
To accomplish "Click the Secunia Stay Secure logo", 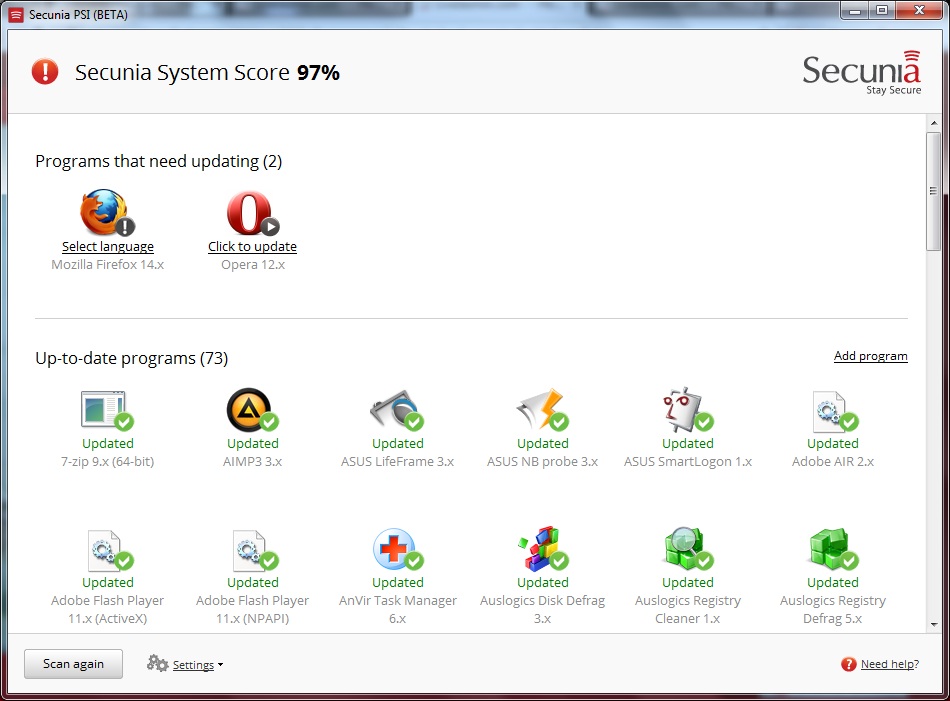I will 862,73.
